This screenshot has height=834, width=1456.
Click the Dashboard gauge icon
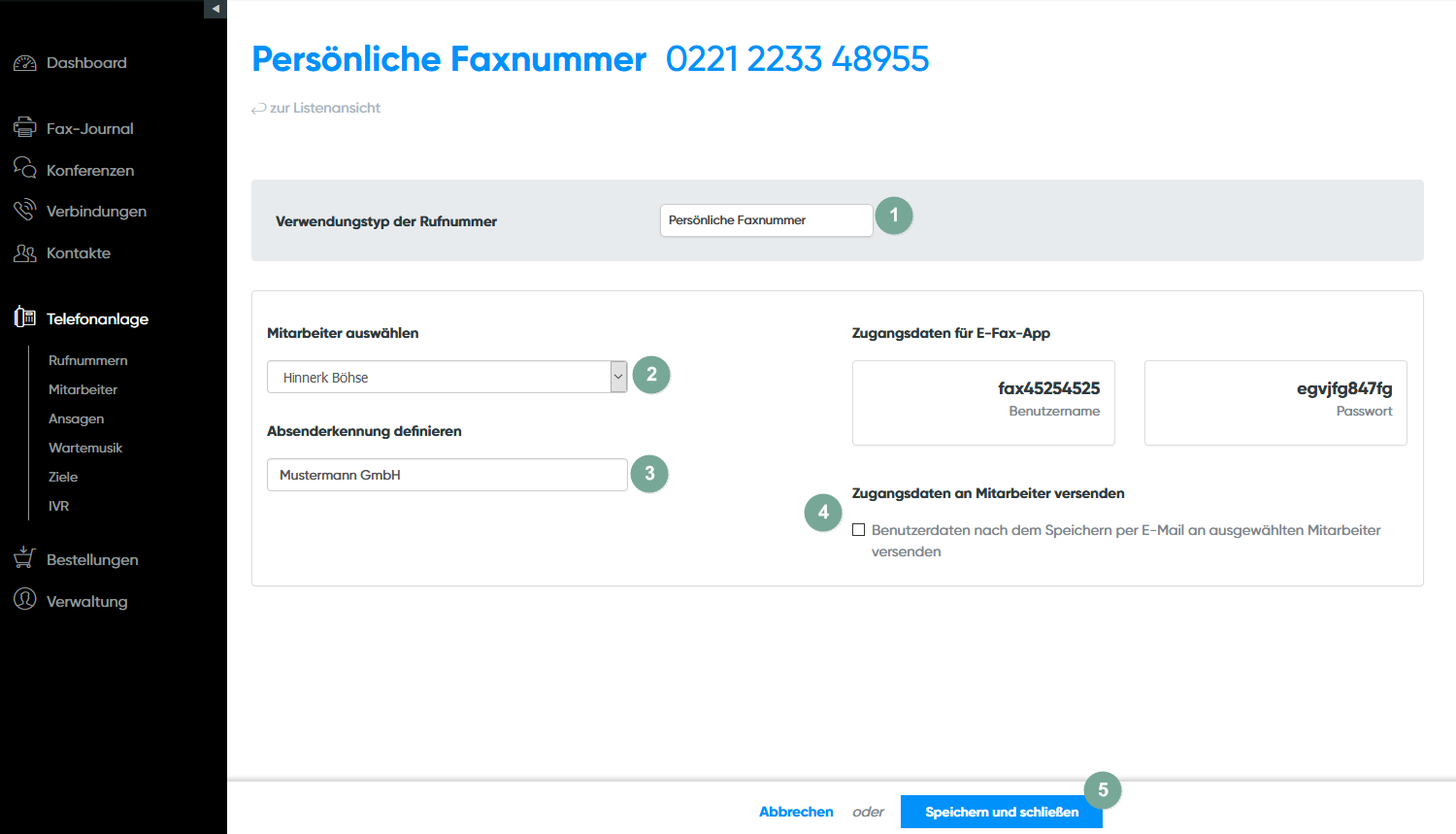coord(25,63)
